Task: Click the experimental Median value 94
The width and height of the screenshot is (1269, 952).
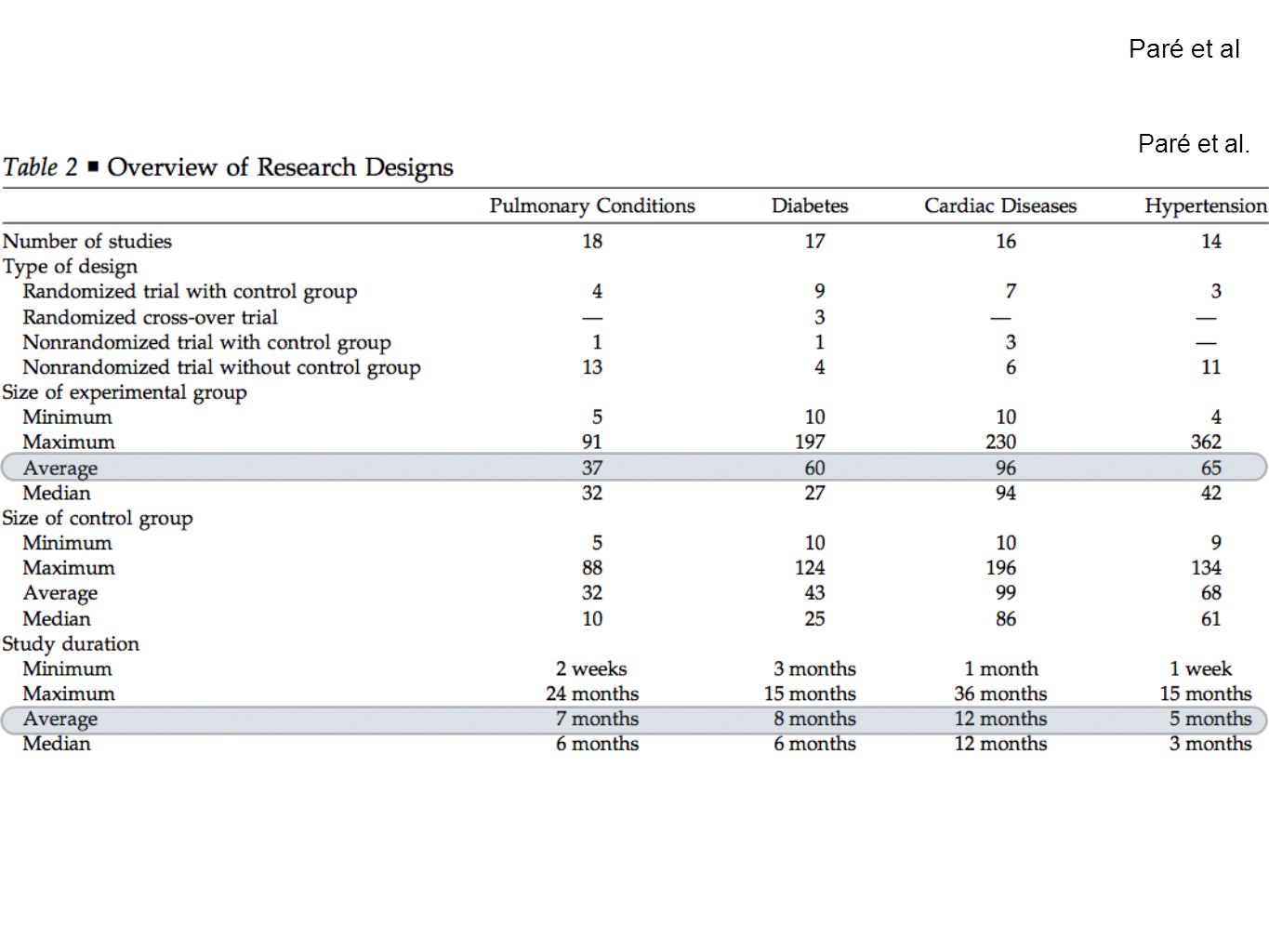Action: 1006,493
